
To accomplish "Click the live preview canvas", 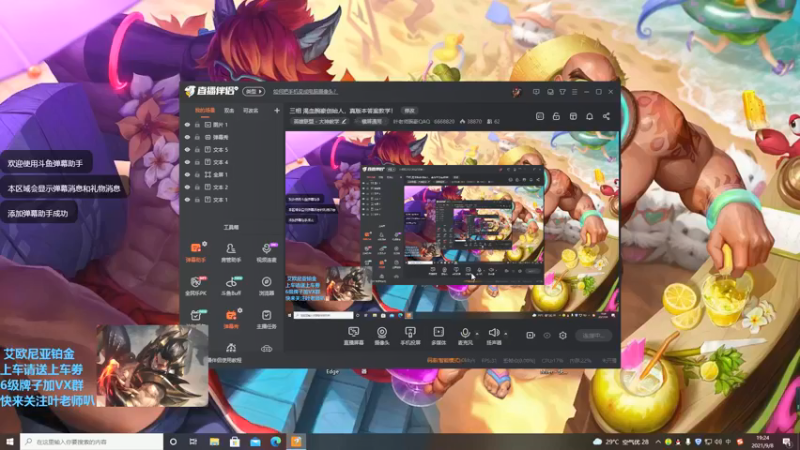I will coord(452,226).
